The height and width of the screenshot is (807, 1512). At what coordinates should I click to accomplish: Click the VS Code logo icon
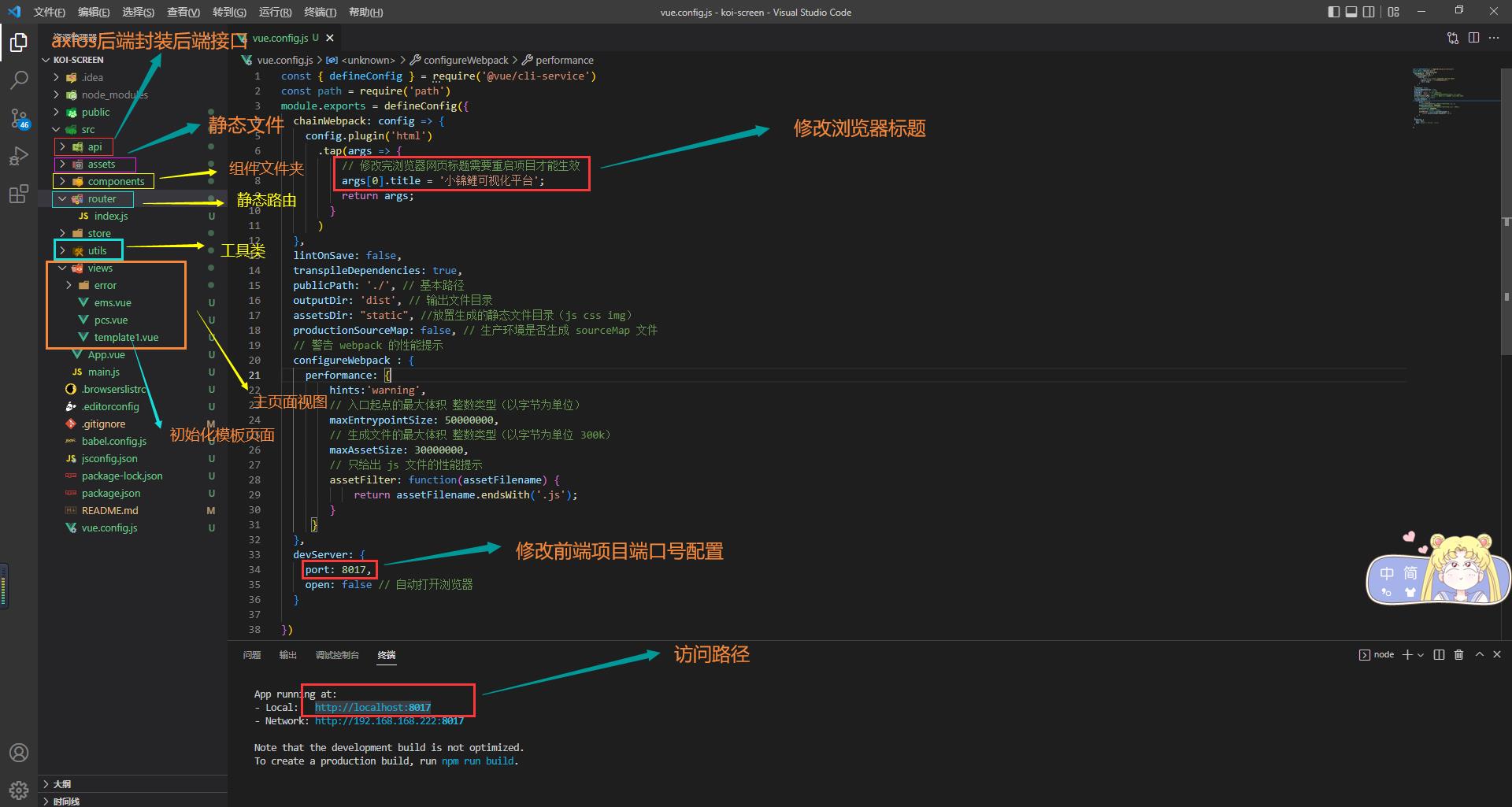pyautogui.click(x=14, y=12)
